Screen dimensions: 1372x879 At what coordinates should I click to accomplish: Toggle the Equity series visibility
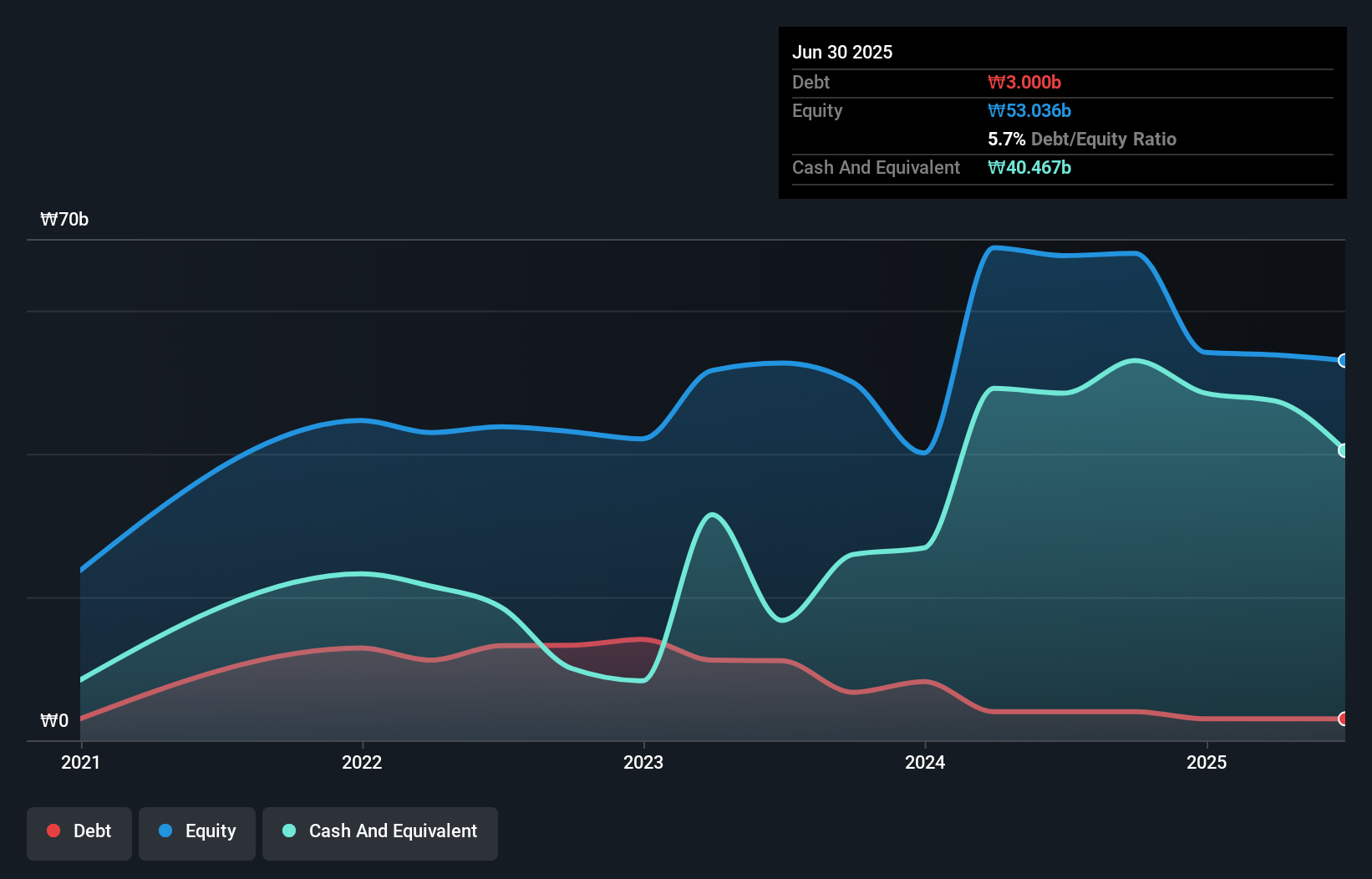pyautogui.click(x=196, y=832)
